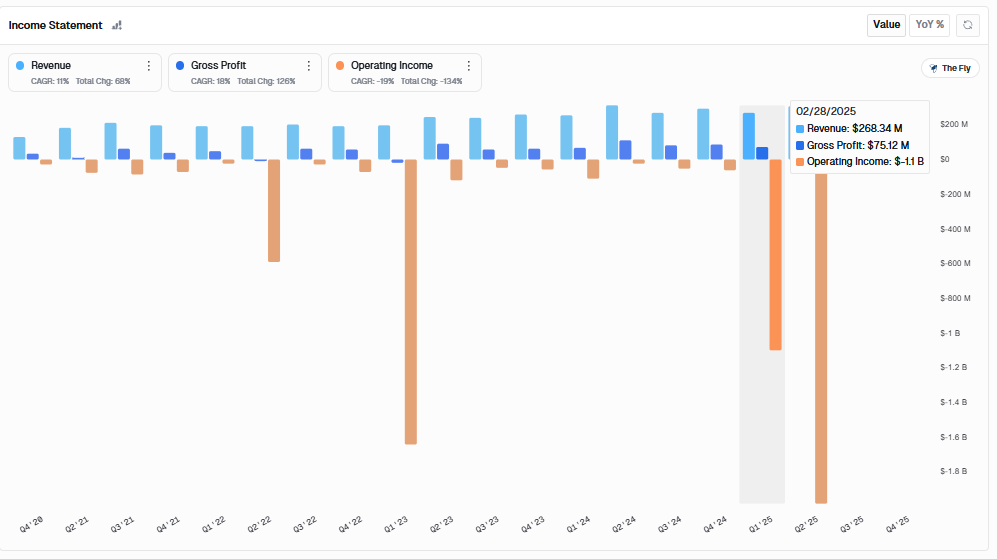Click the Q4 '20 x-axis label
The image size is (997, 559).
(32, 524)
